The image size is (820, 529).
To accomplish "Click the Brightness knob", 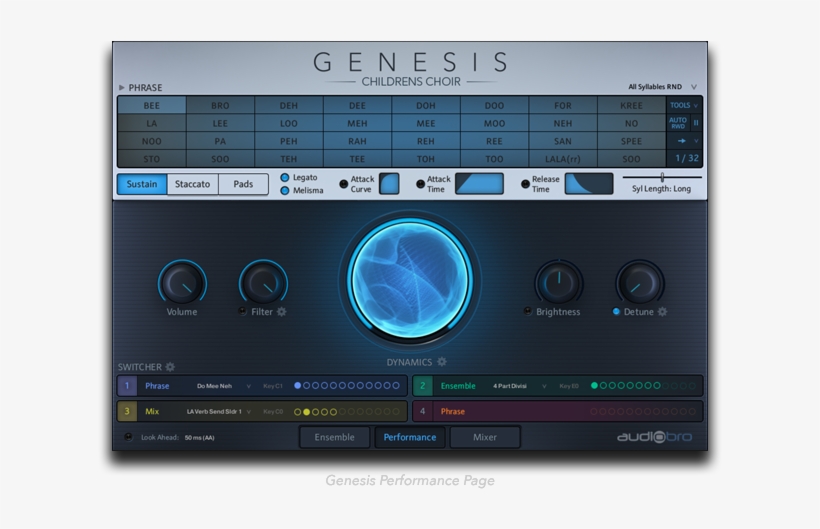I will 559,283.
